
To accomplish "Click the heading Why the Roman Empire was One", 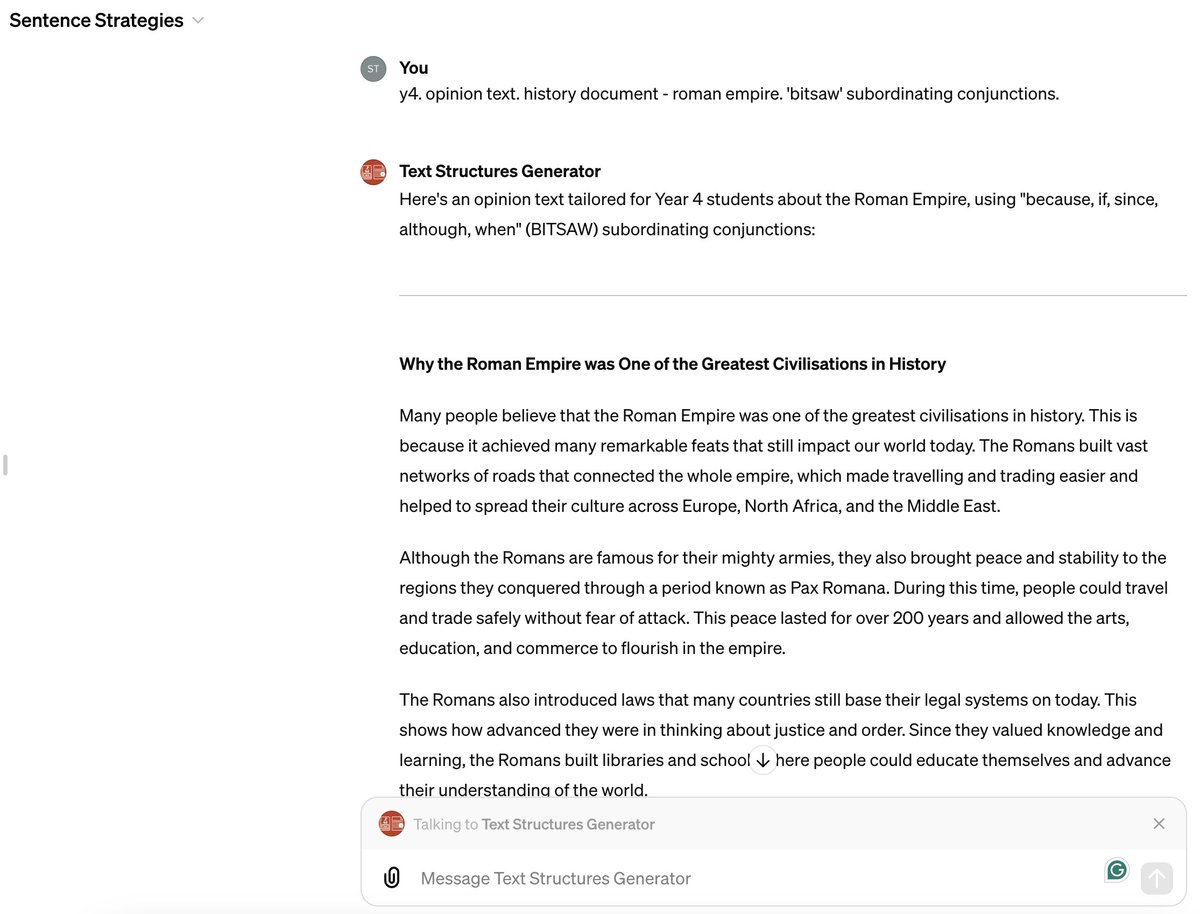I will coord(672,364).
